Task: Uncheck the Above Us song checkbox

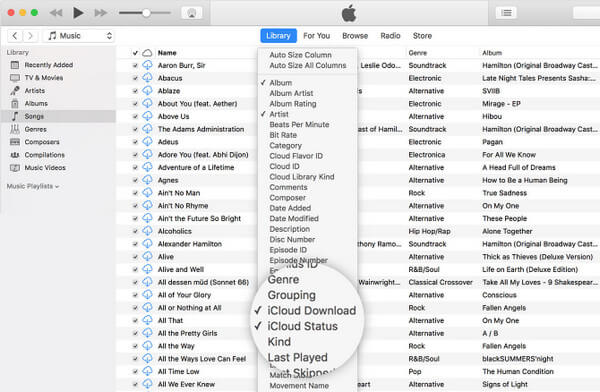Action: 135,116
